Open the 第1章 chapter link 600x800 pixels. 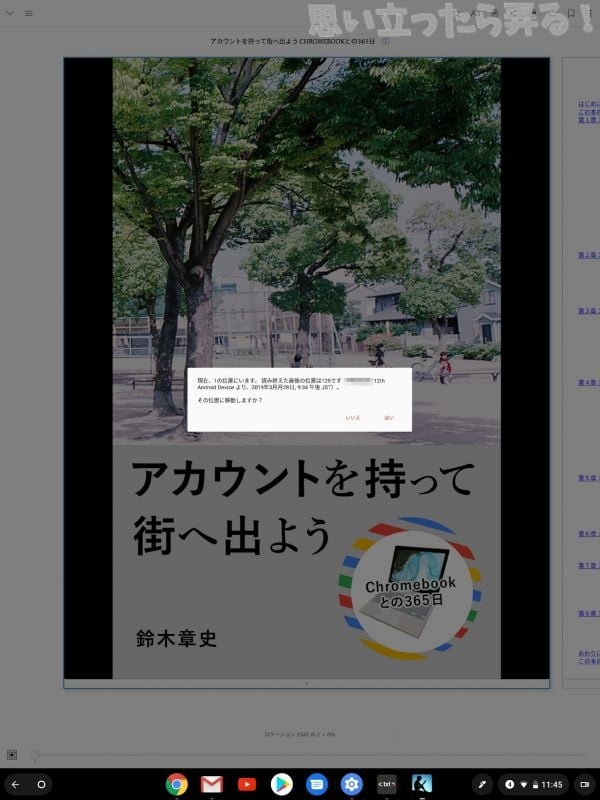589,120
